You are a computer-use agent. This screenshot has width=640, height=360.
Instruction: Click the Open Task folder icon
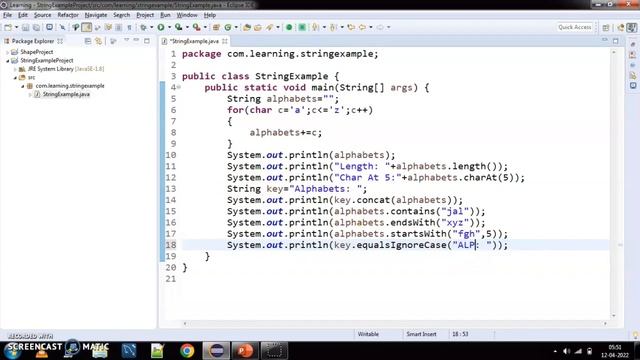pyautogui.click(x=258, y=27)
